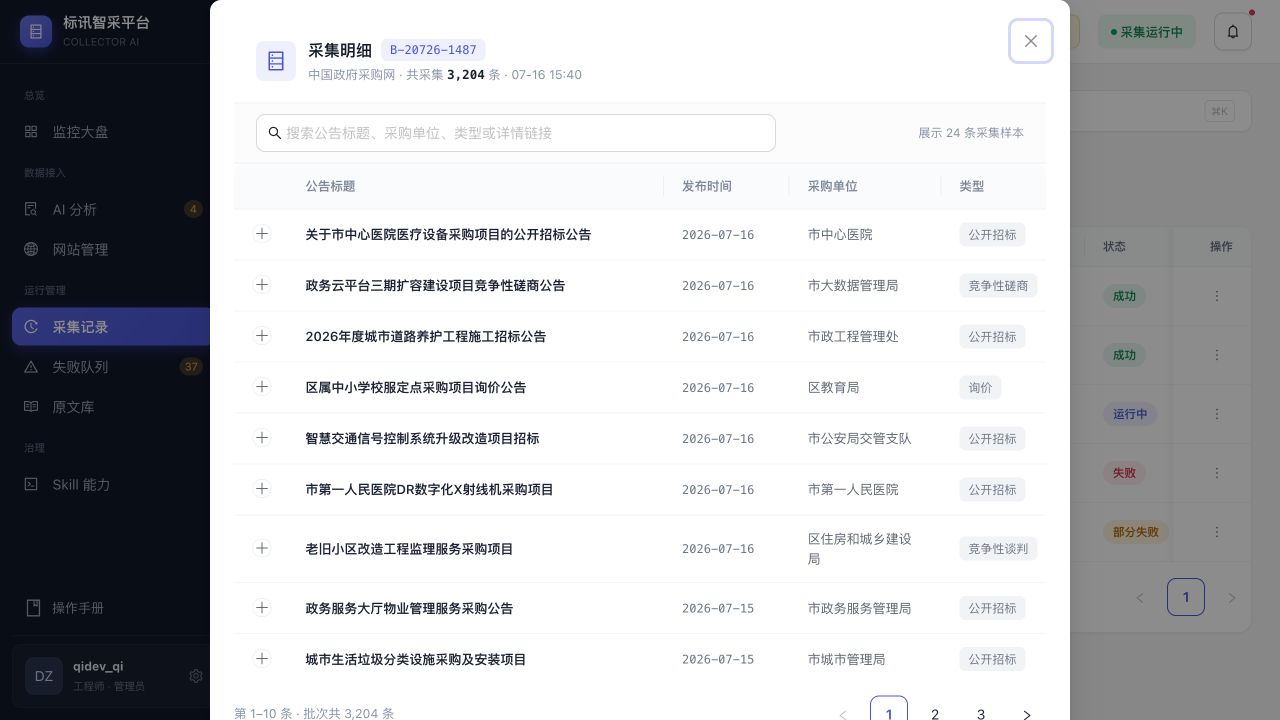Click the 状态 column header in background

[x=1114, y=246]
